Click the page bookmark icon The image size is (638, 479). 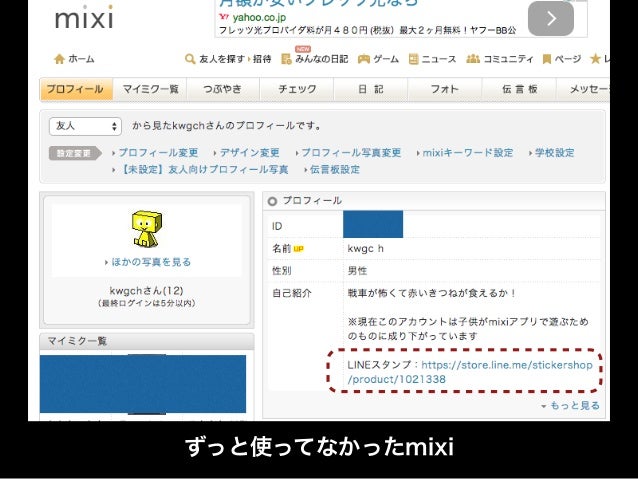(547, 59)
